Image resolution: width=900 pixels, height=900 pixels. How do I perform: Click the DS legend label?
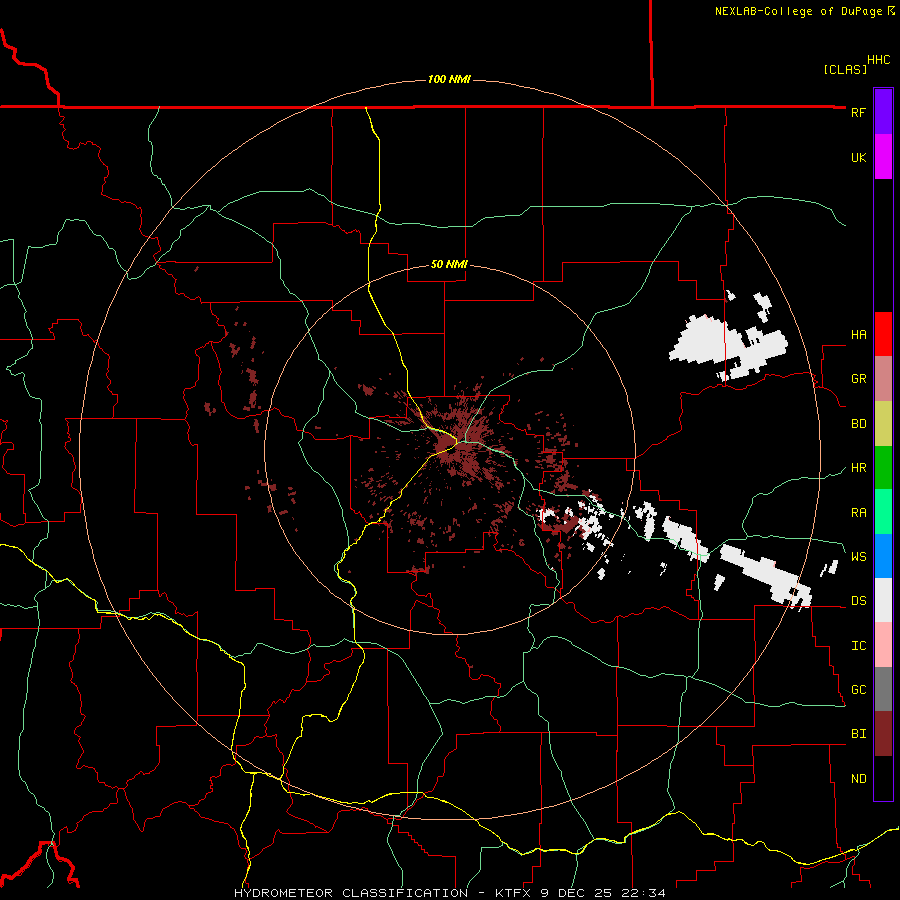(858, 601)
